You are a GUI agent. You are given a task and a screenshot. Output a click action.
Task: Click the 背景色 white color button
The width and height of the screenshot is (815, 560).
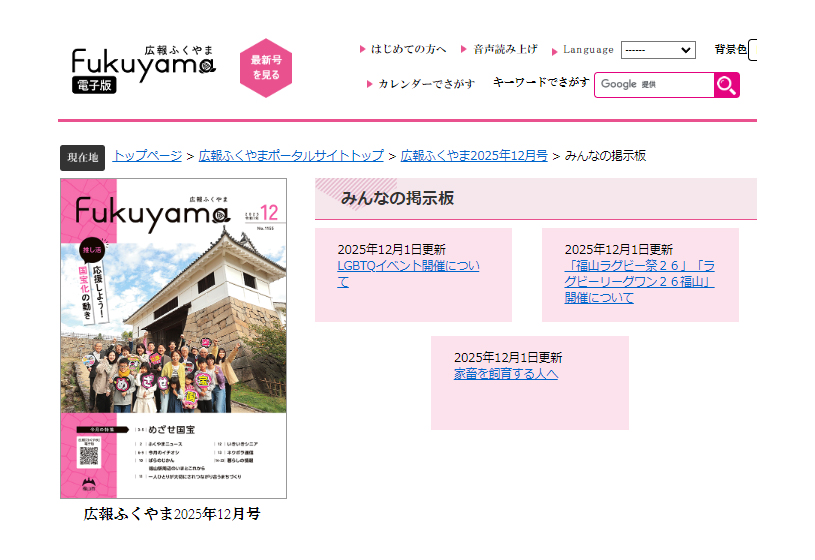[752, 50]
